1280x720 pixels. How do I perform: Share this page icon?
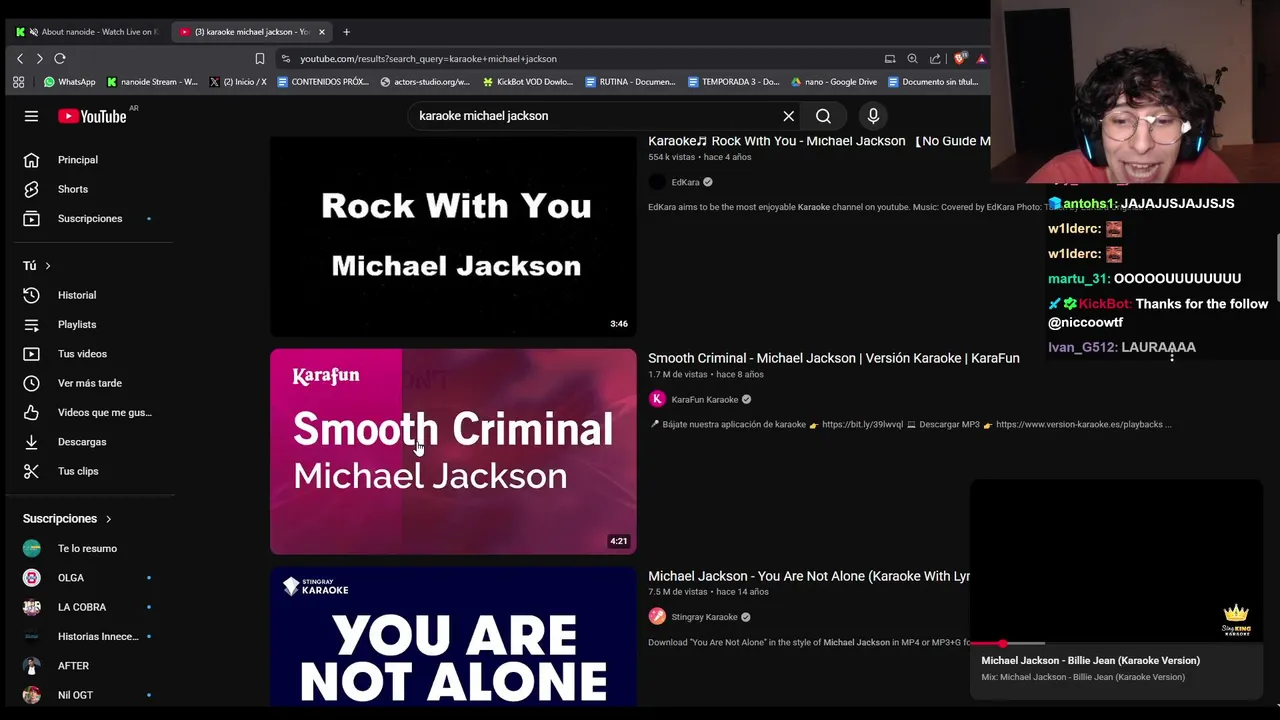pyautogui.click(x=935, y=59)
